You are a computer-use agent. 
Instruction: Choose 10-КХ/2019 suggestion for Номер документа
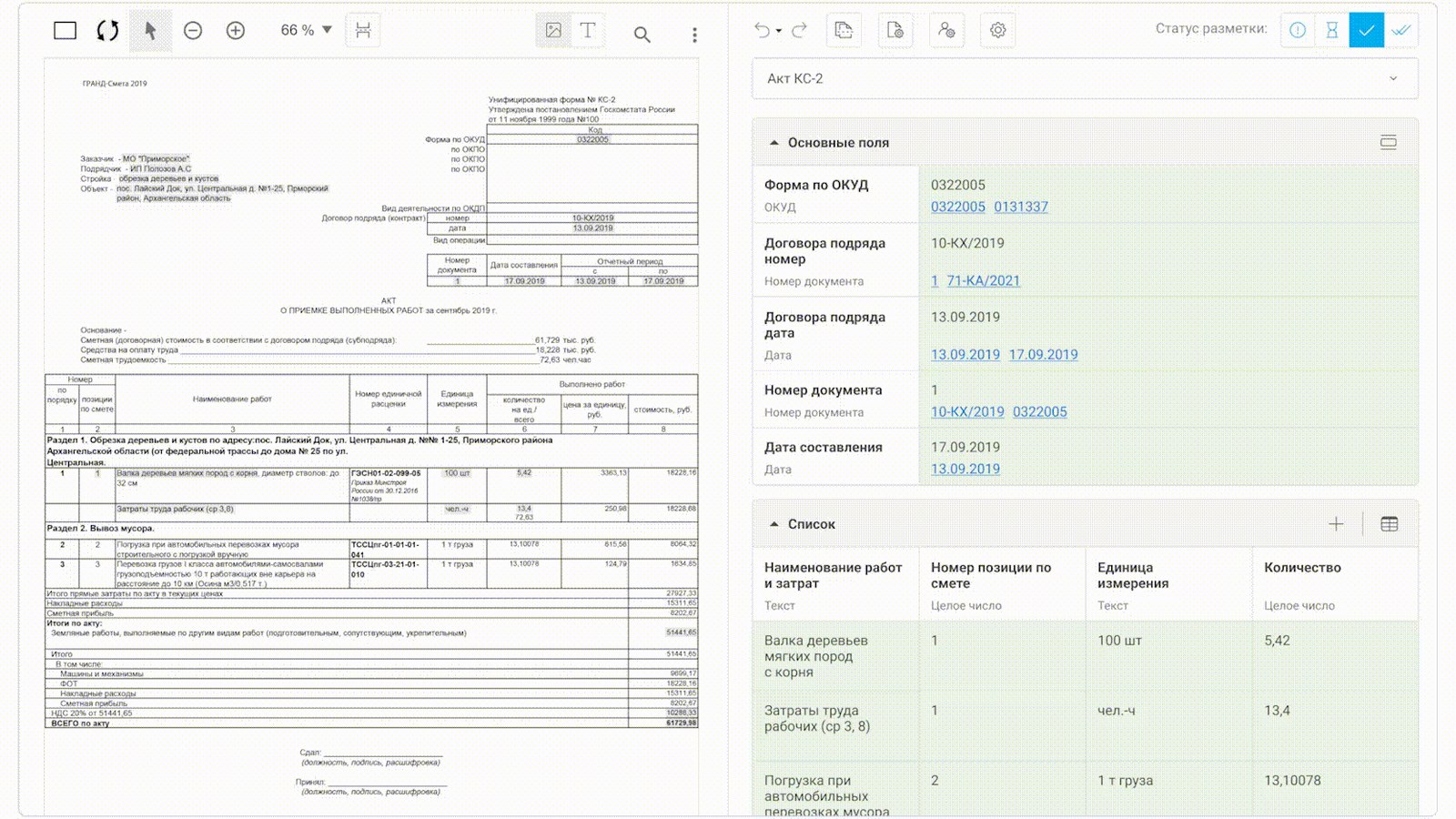tap(967, 412)
